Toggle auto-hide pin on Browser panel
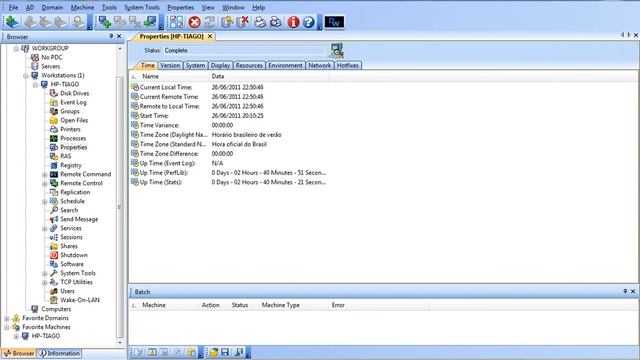This screenshot has width=640, height=360. (111, 36)
